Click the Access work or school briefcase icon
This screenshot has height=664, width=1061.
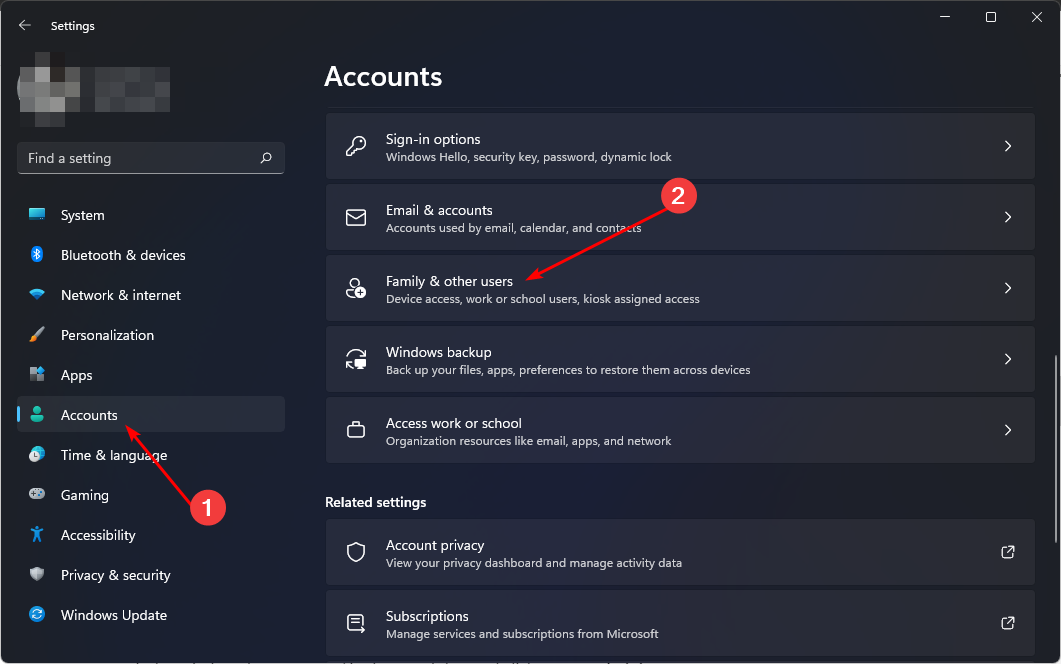click(x=356, y=431)
